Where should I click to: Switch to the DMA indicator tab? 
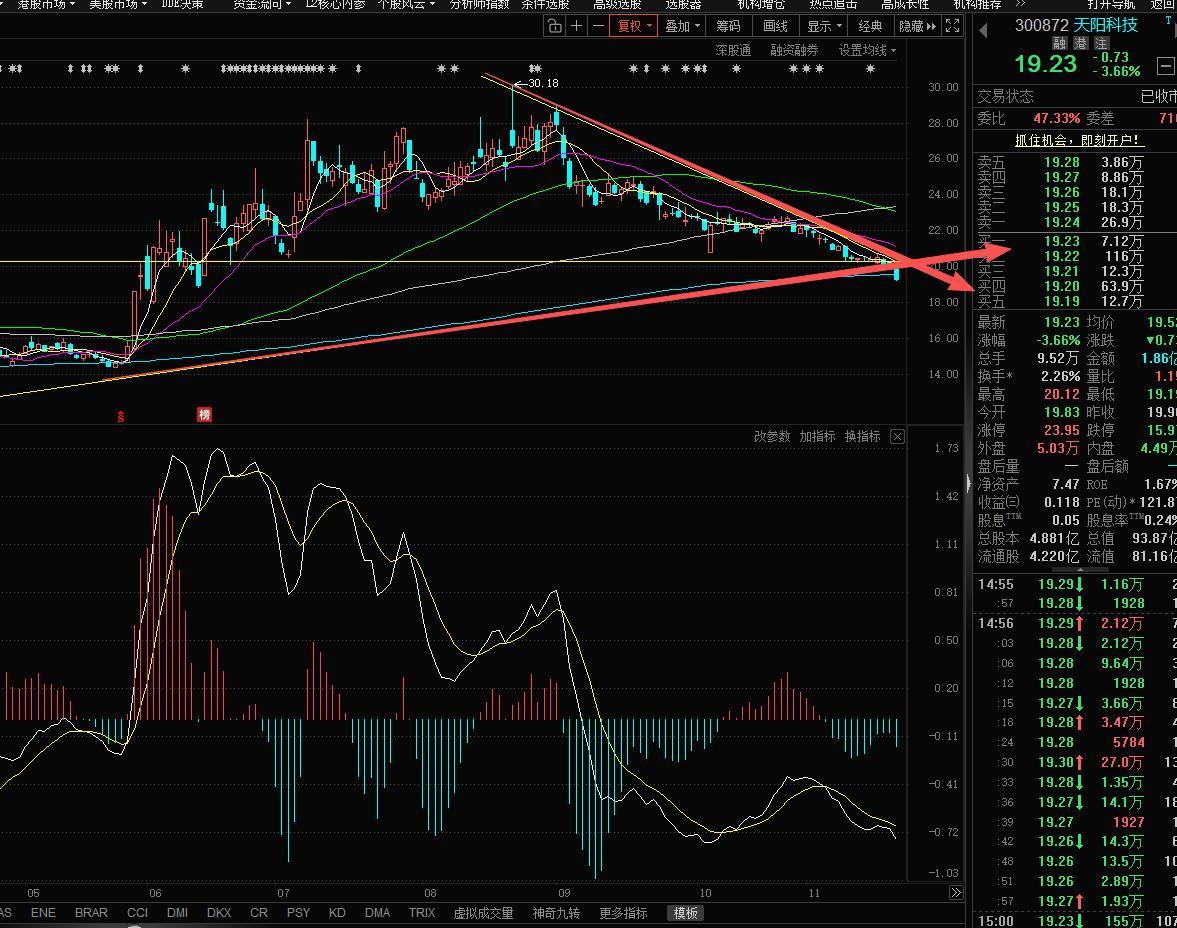point(377,913)
